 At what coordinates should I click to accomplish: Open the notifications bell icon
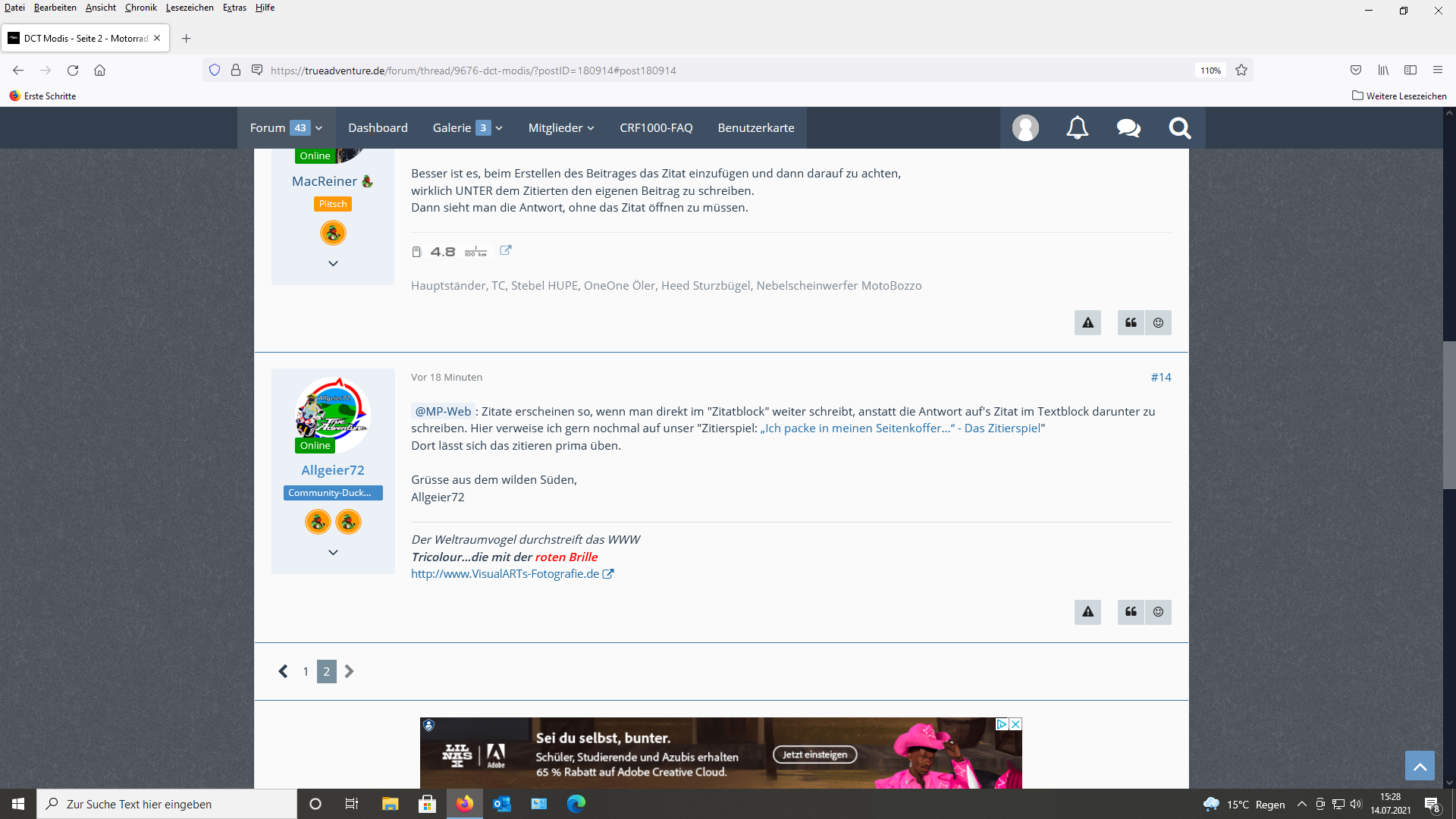(x=1077, y=127)
